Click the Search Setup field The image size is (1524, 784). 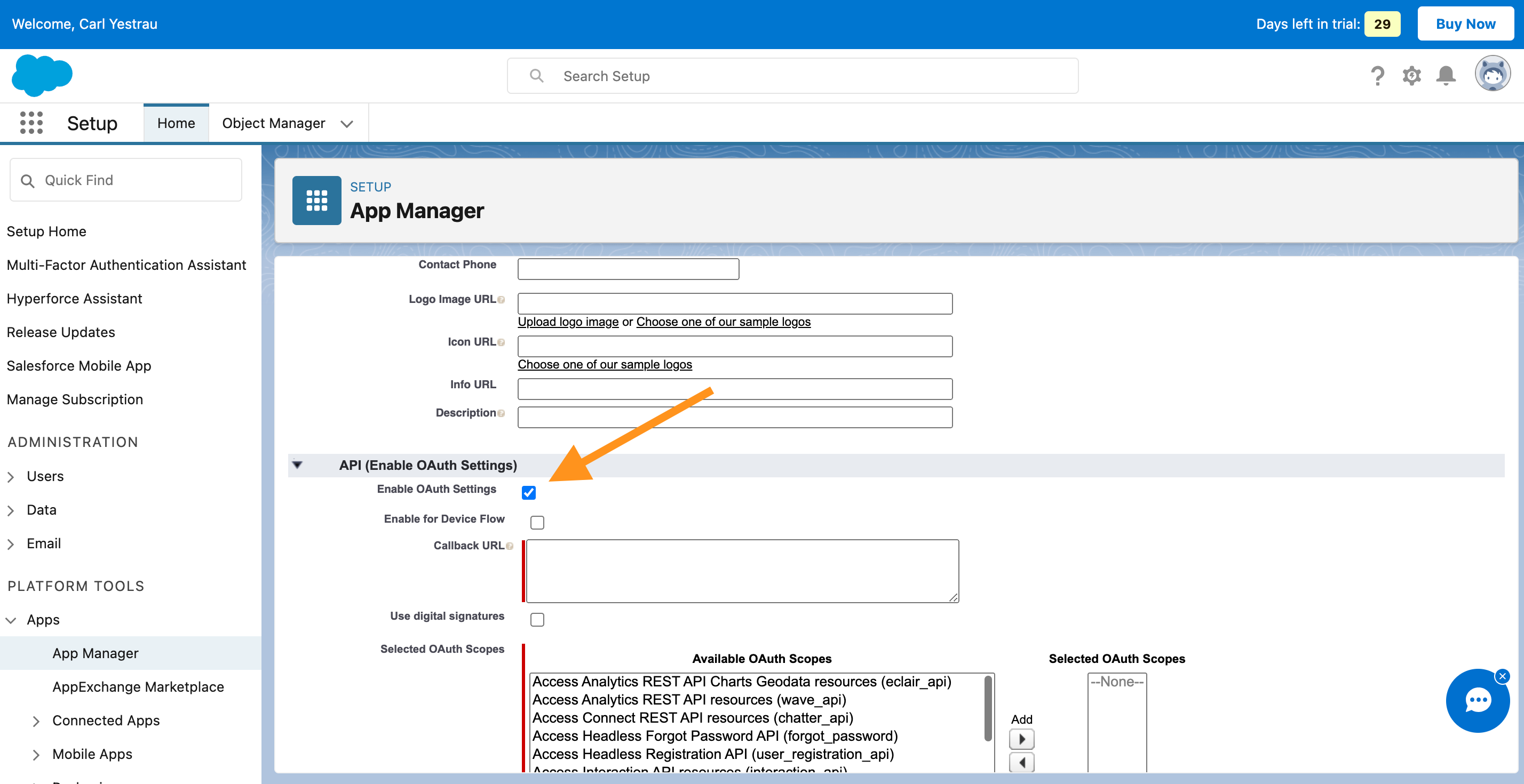[x=792, y=76]
